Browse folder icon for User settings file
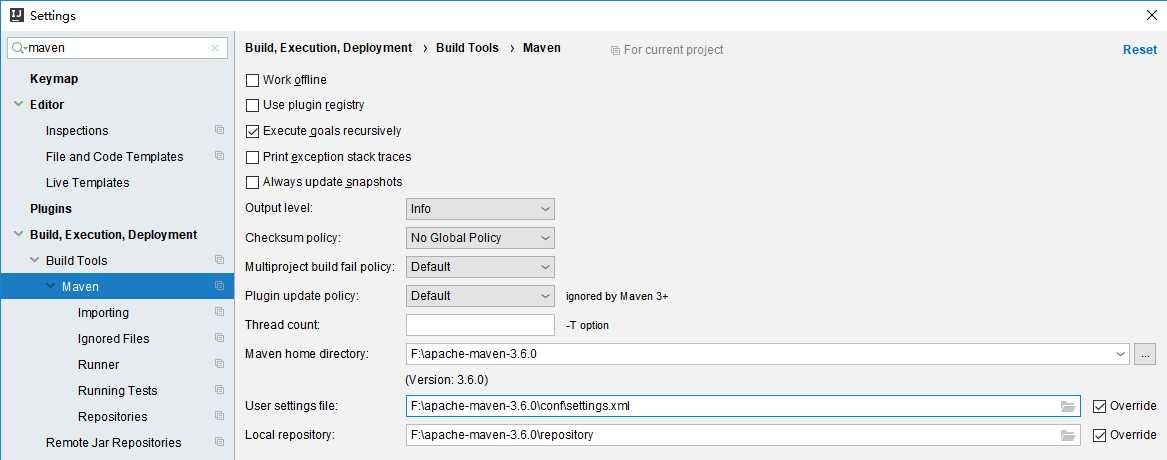This screenshot has width=1167, height=460. (1068, 406)
